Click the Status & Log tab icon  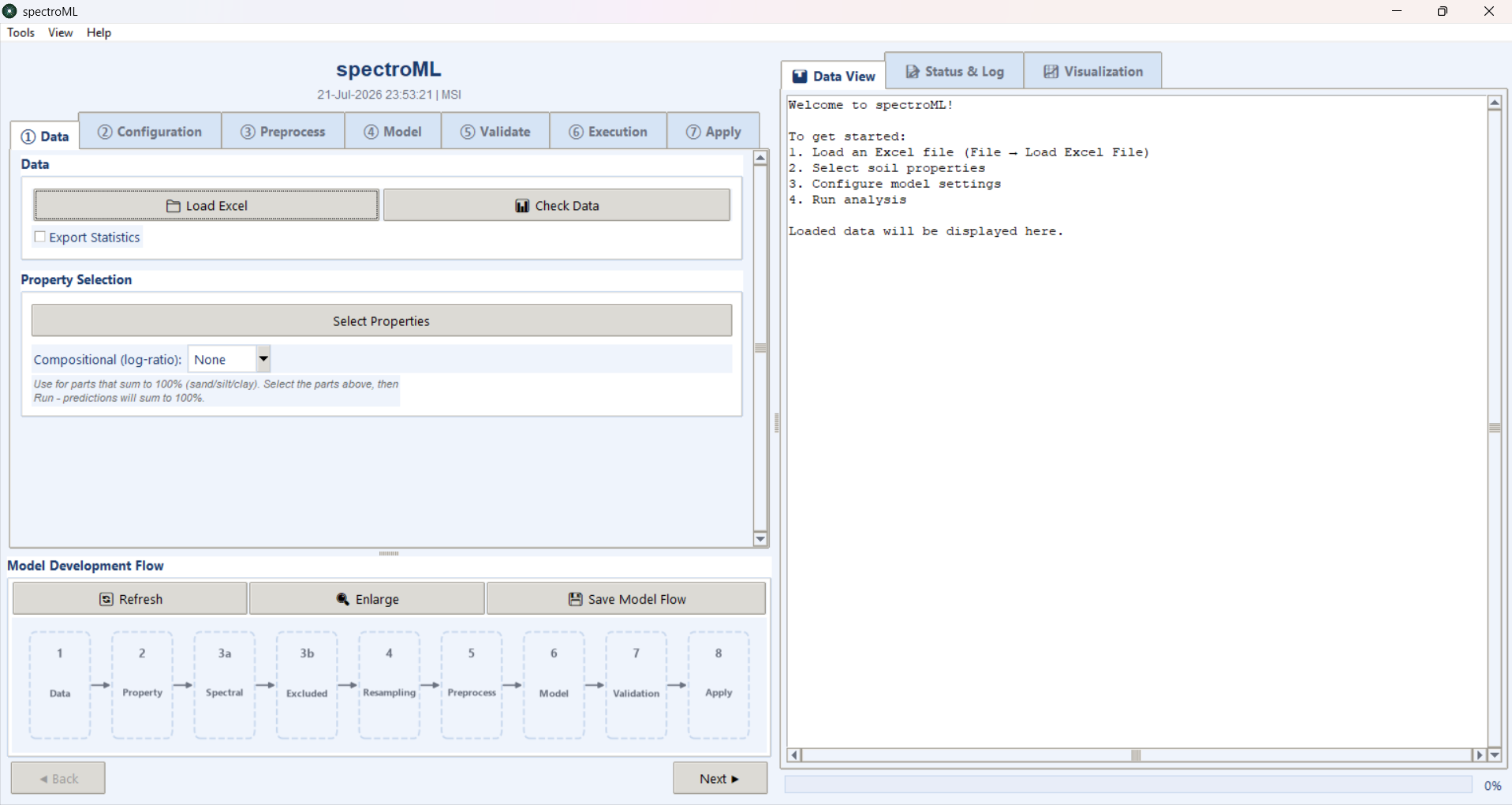(x=913, y=72)
